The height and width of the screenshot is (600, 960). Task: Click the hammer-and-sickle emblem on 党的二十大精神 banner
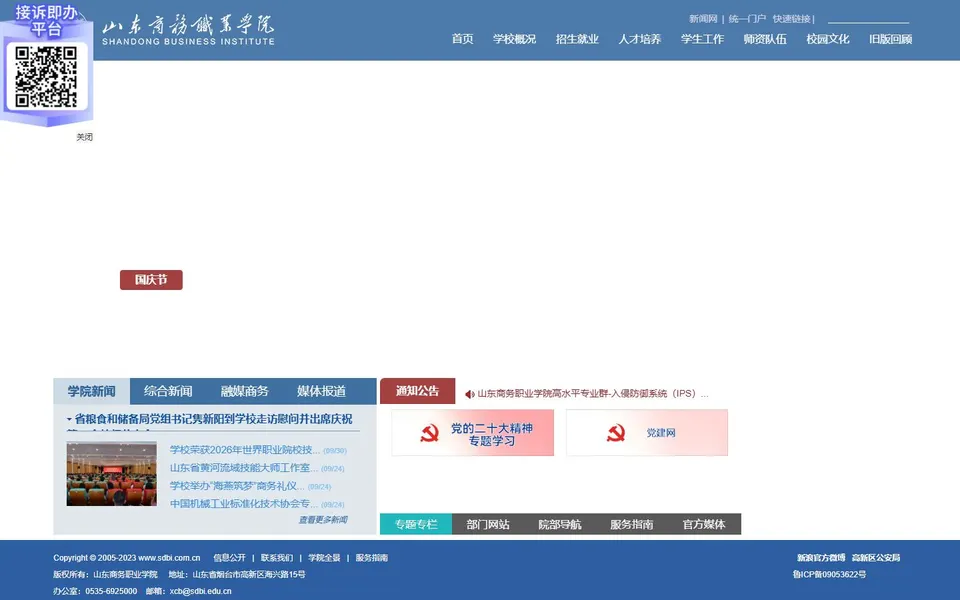pos(429,433)
